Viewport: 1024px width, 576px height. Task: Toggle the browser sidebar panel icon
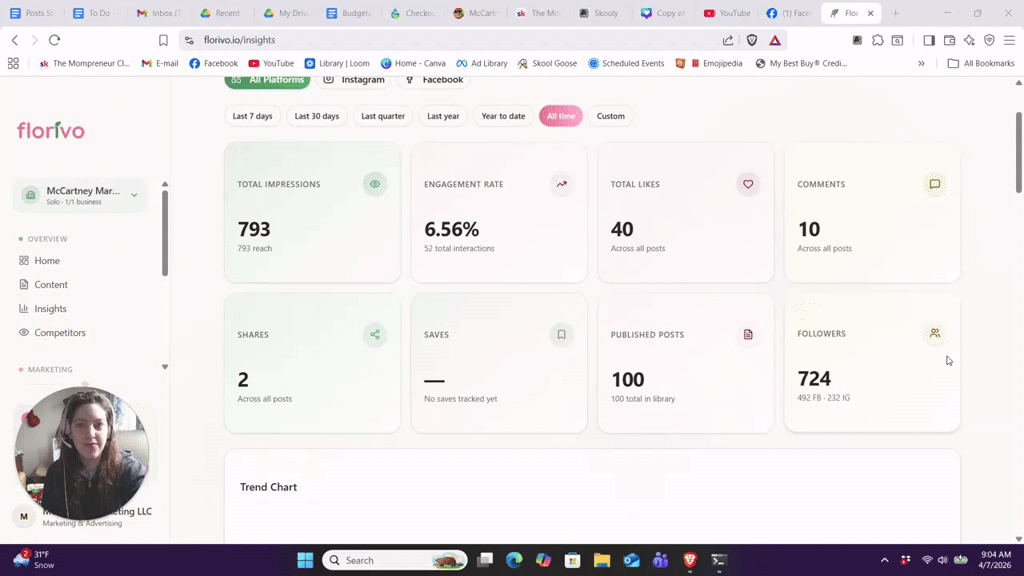coord(929,40)
